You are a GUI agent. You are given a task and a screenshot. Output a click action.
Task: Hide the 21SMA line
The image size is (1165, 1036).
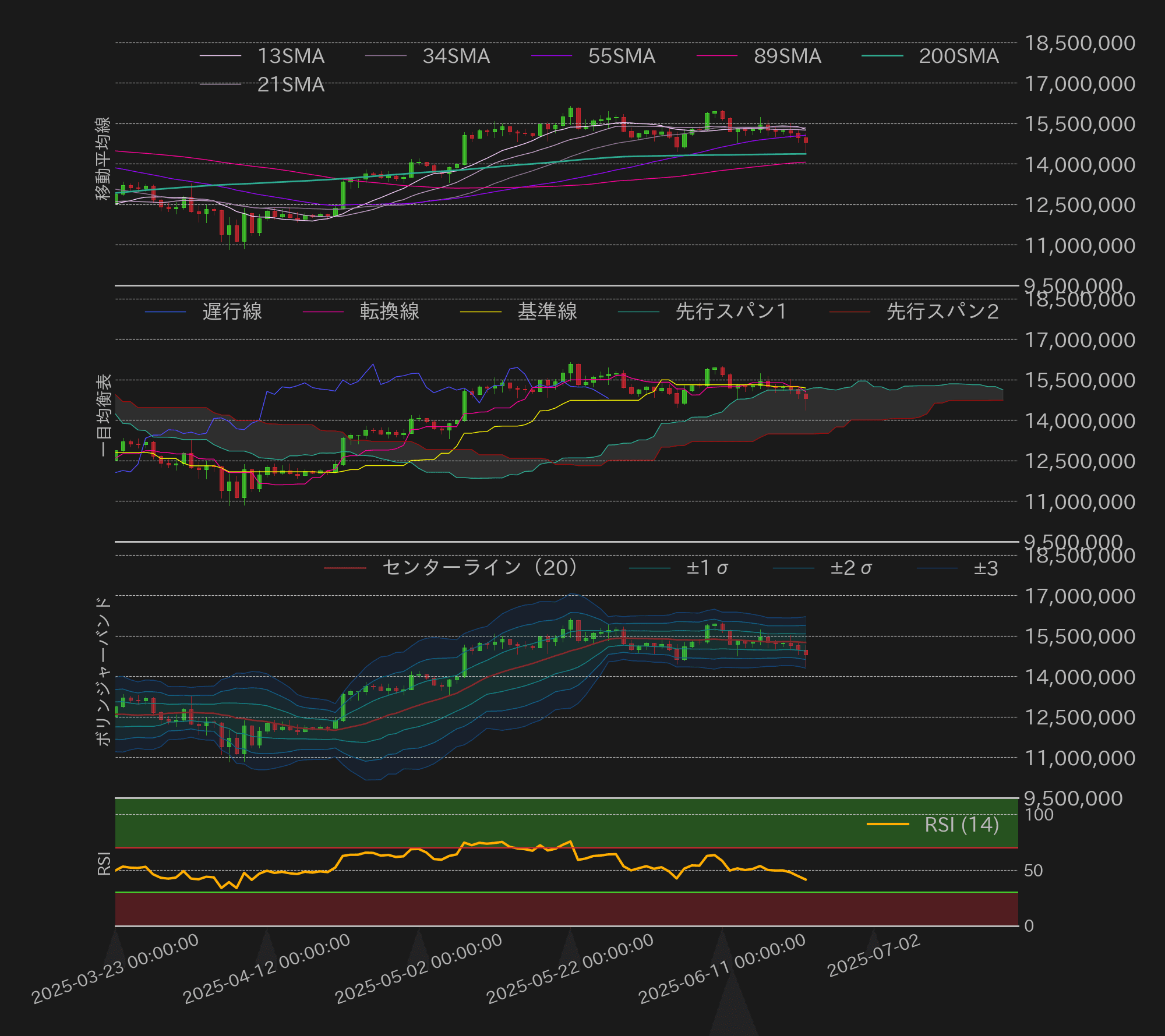click(x=290, y=84)
